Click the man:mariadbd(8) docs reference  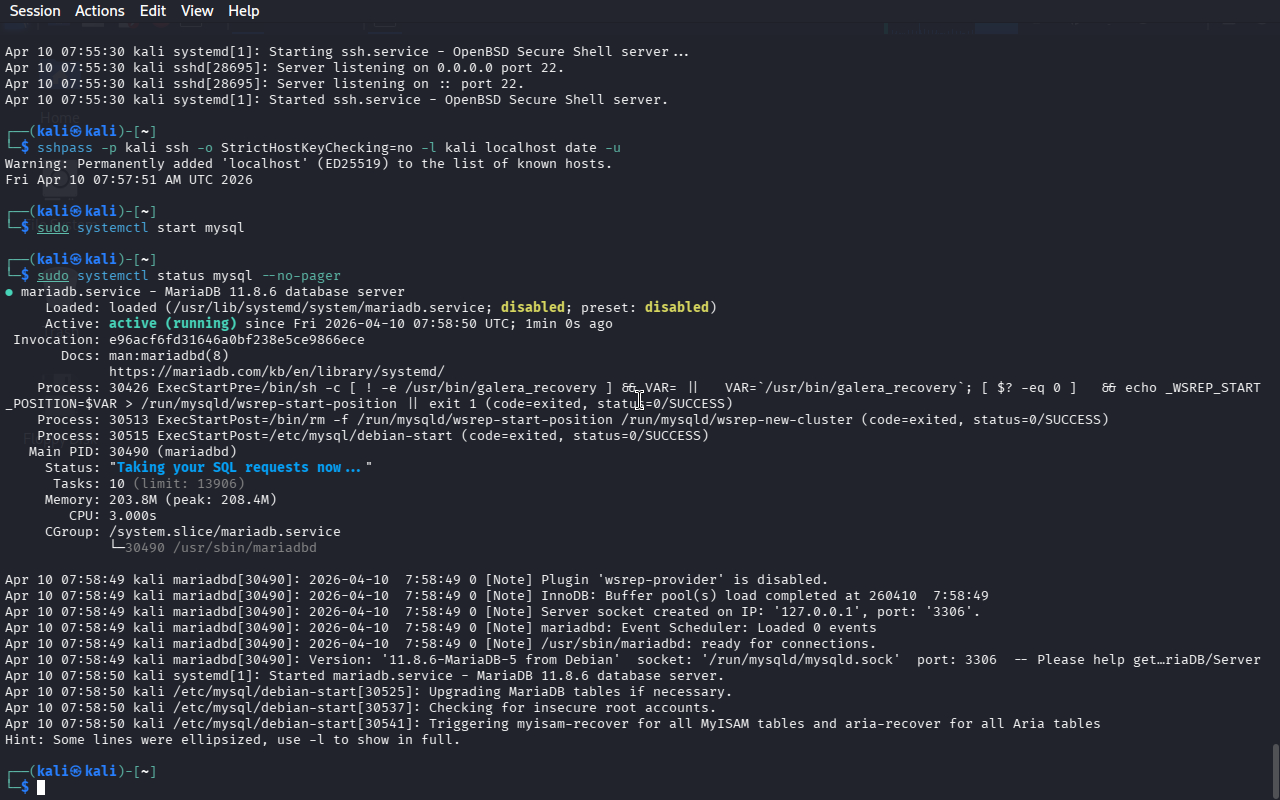(x=168, y=355)
